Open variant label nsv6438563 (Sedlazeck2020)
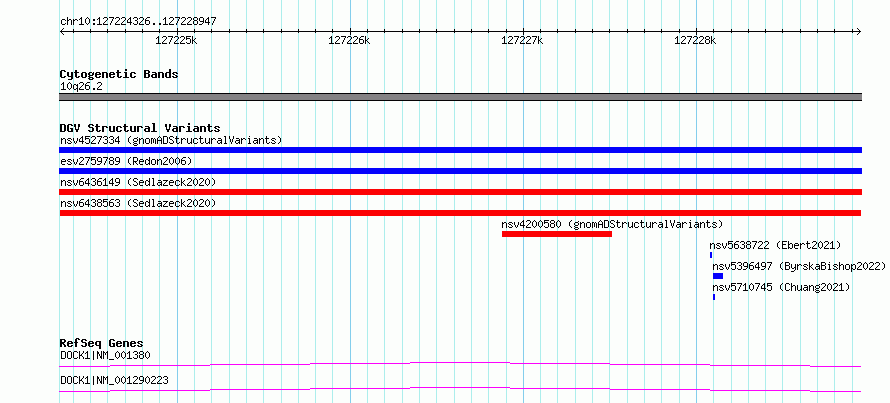 pyautogui.click(x=138, y=203)
